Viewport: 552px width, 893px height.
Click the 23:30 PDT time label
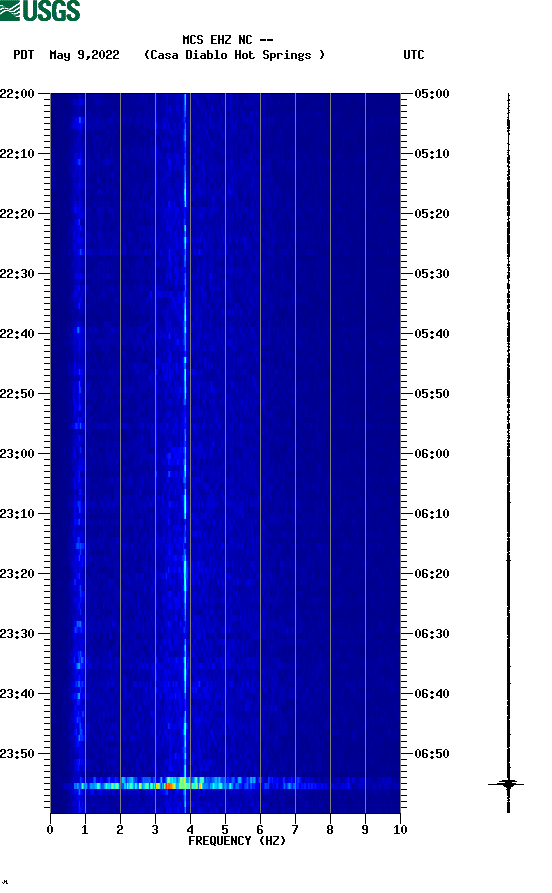pyautogui.click(x=17, y=634)
